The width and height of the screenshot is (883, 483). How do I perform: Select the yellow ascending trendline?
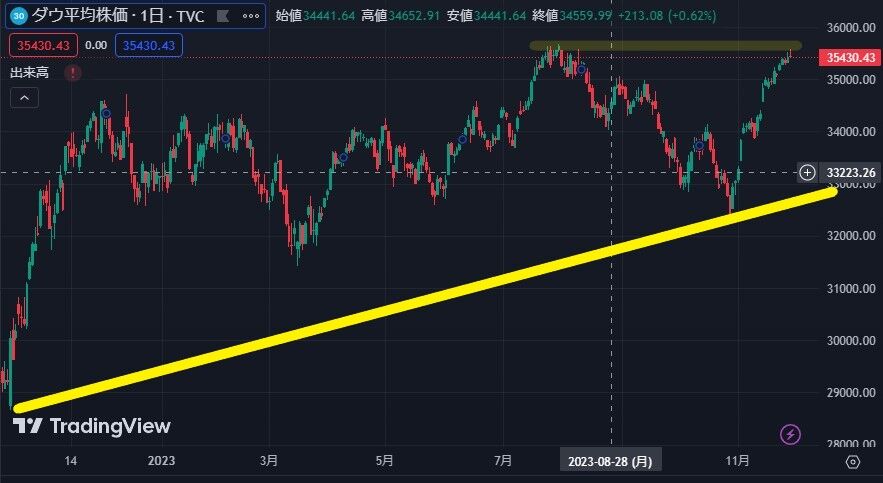click(x=426, y=299)
